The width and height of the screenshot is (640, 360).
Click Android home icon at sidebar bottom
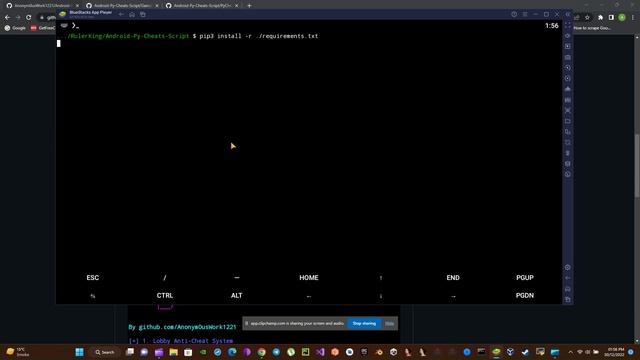tap(568, 289)
